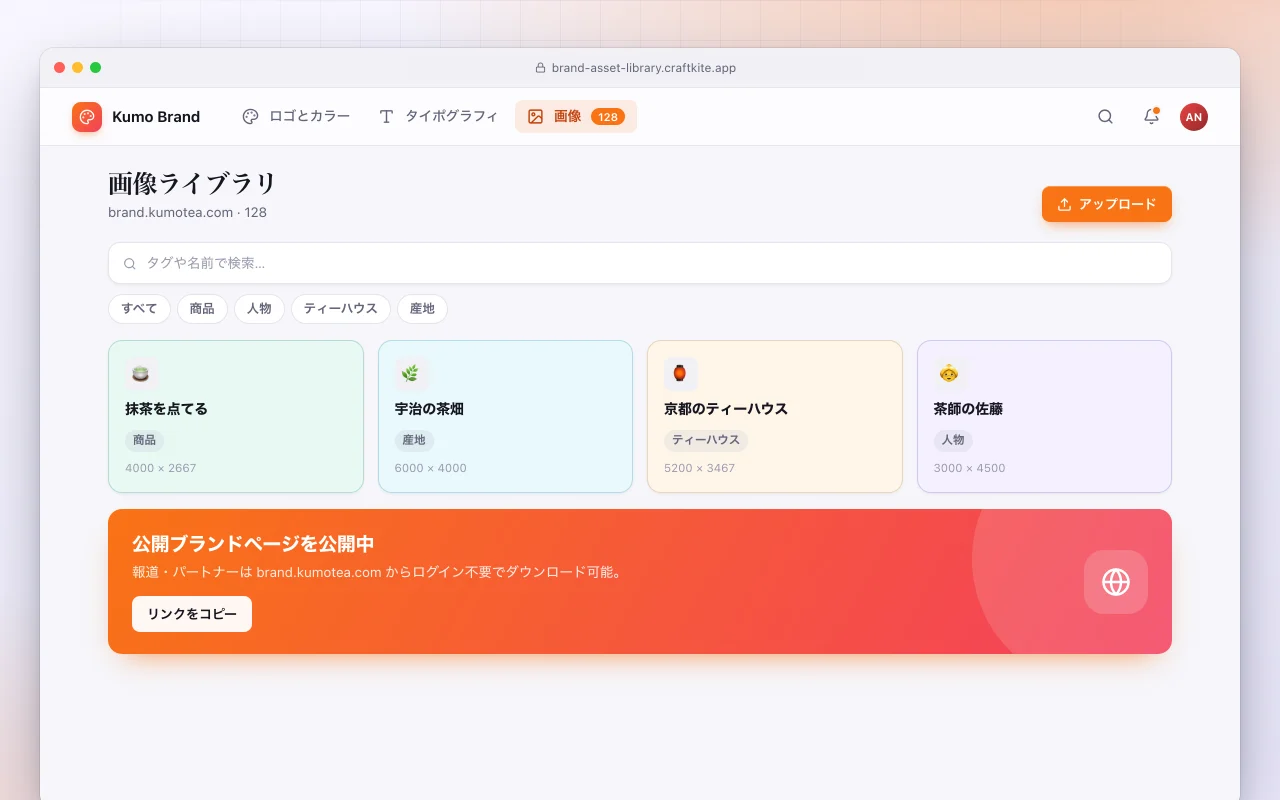This screenshot has height=800, width=1280.
Task: Click the lantern icon on 京都のティーハウス card
Action: coord(681,374)
